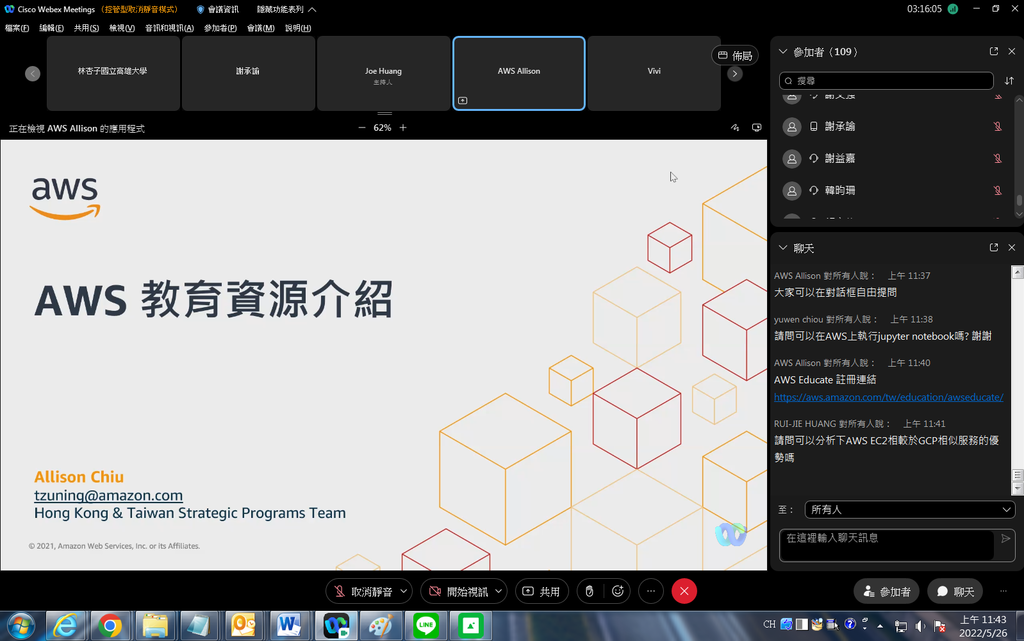Collapse the 參加者 participants panel
This screenshot has height=641, width=1024.
coord(783,52)
